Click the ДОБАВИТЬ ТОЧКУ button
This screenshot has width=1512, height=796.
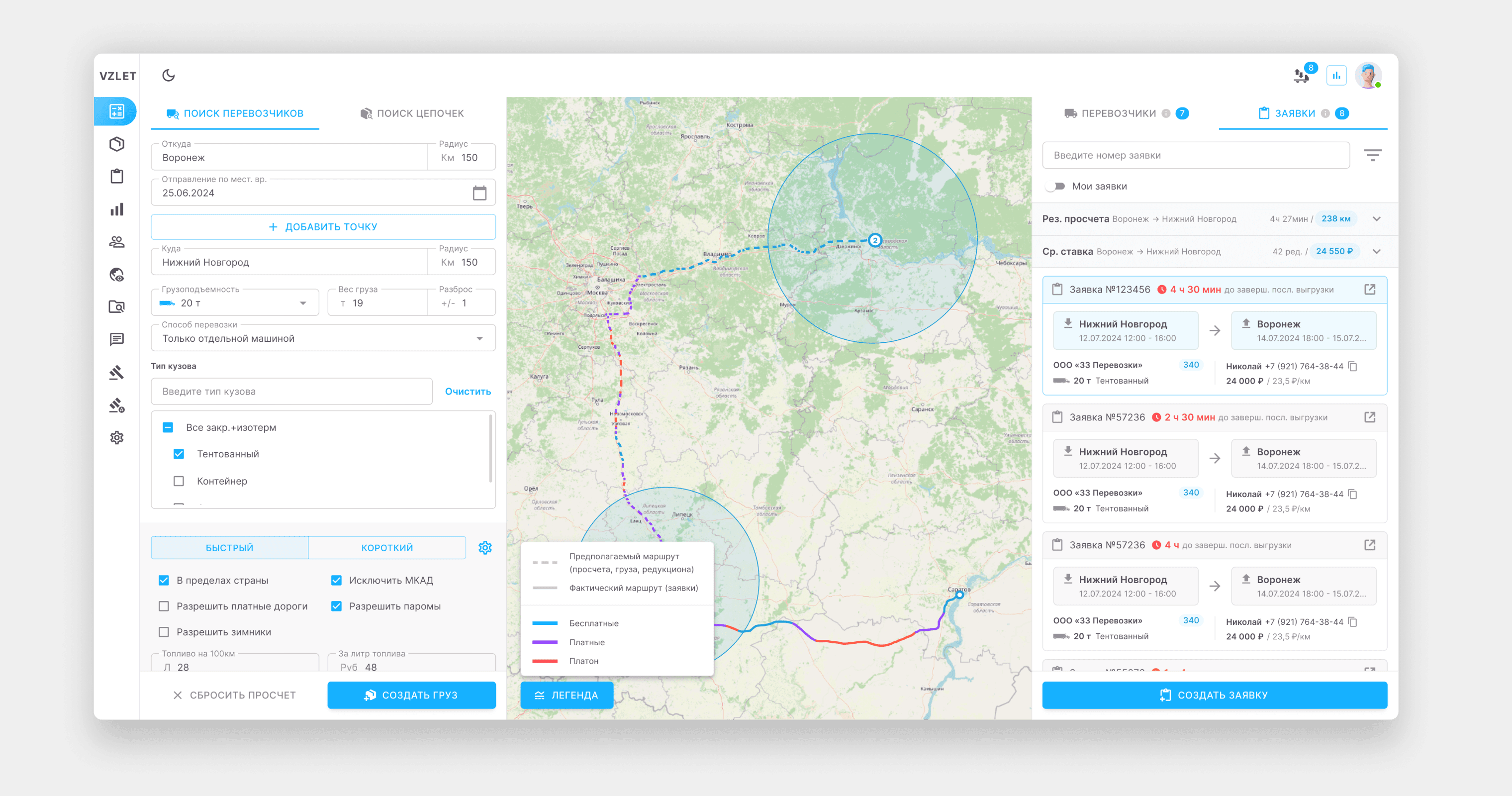click(323, 226)
